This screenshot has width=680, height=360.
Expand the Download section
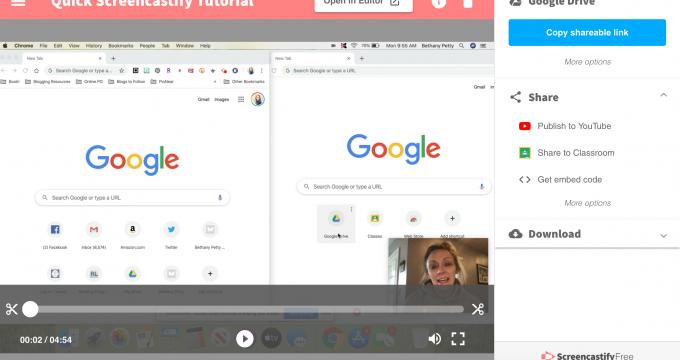pos(663,236)
